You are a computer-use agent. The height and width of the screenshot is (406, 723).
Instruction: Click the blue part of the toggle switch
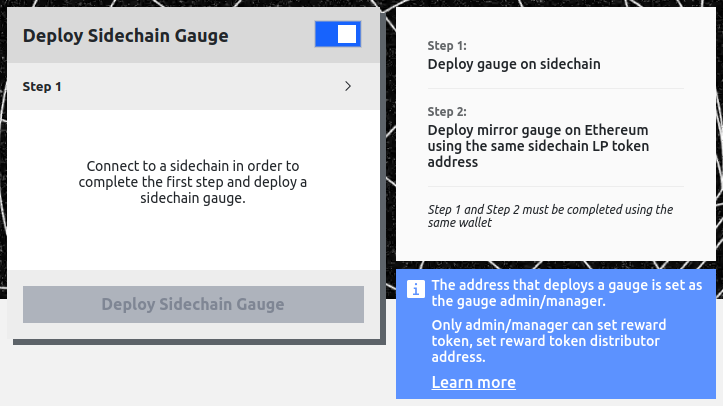(326, 35)
